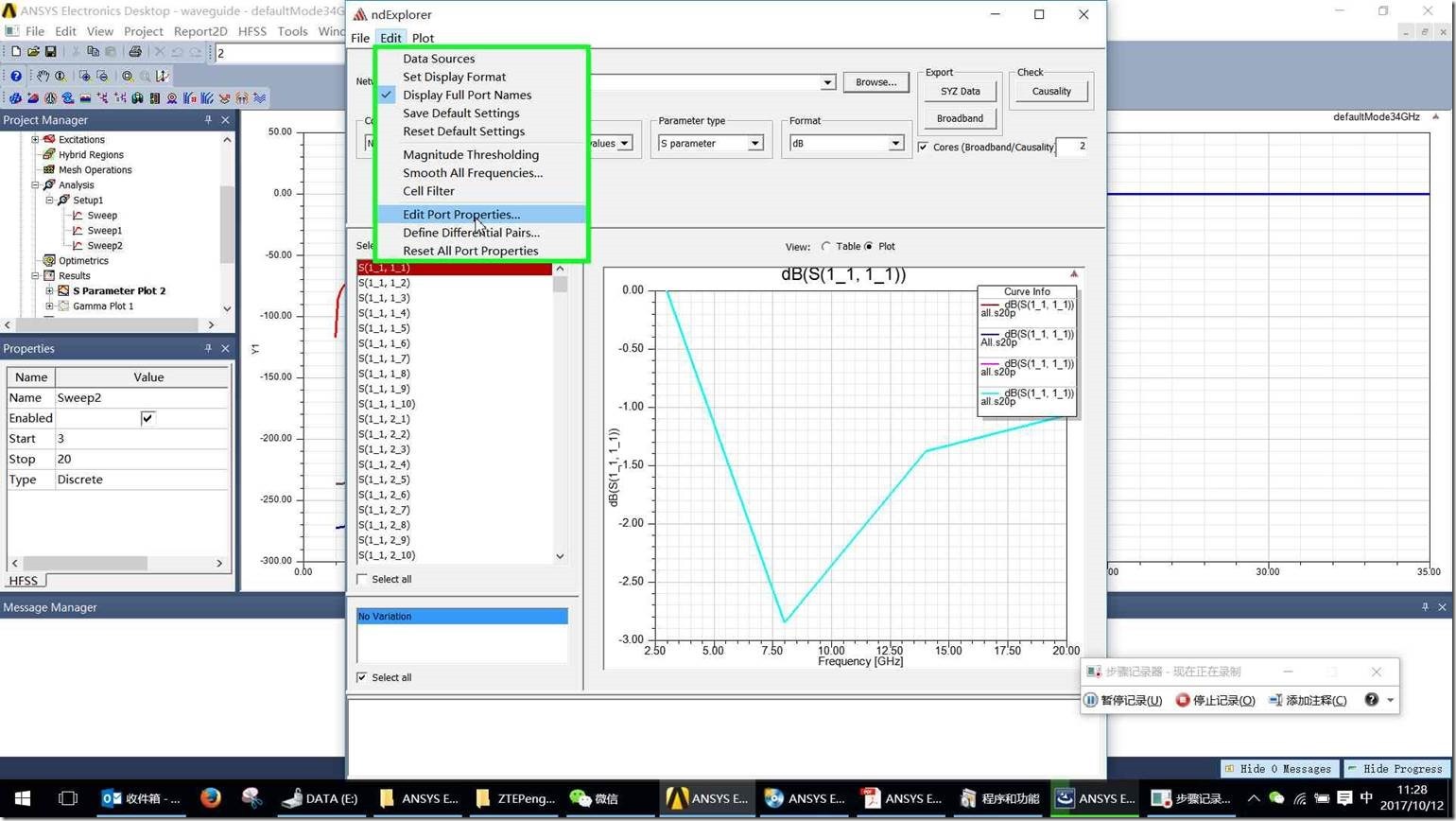
Task: Click the Fit All magnifier icon
Action: point(128,76)
